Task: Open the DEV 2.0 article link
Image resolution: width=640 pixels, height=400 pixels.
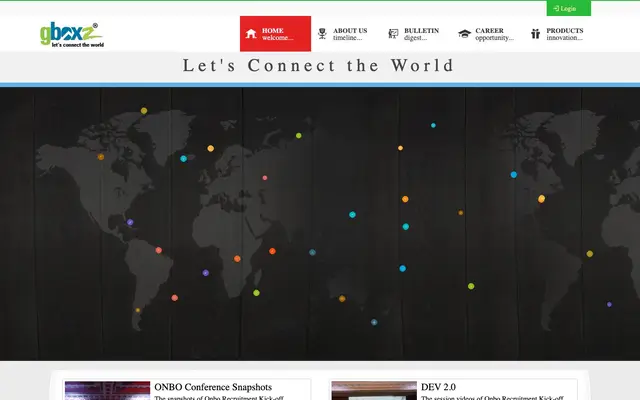Action: (x=438, y=387)
